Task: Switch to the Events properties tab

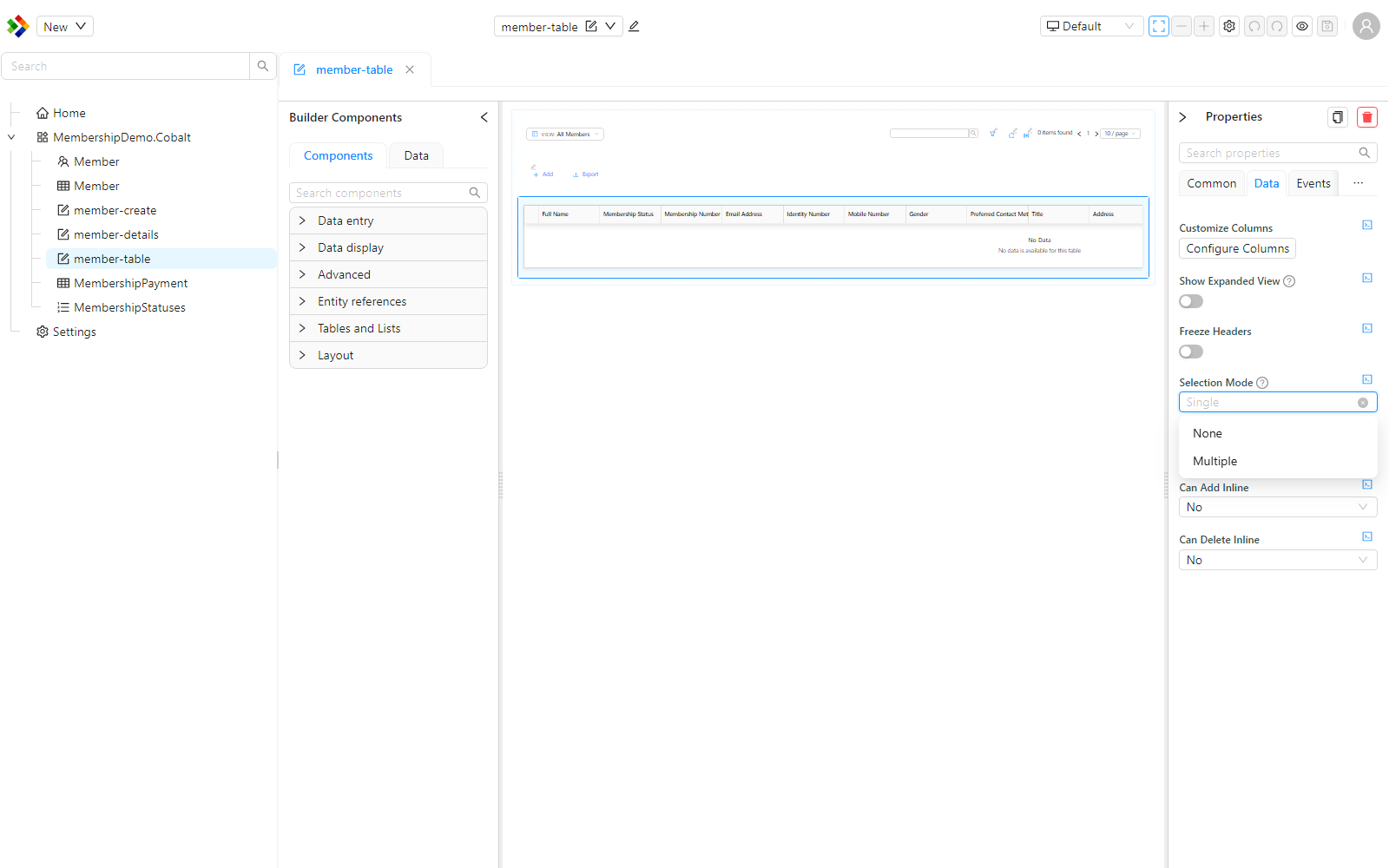Action: coord(1313,183)
